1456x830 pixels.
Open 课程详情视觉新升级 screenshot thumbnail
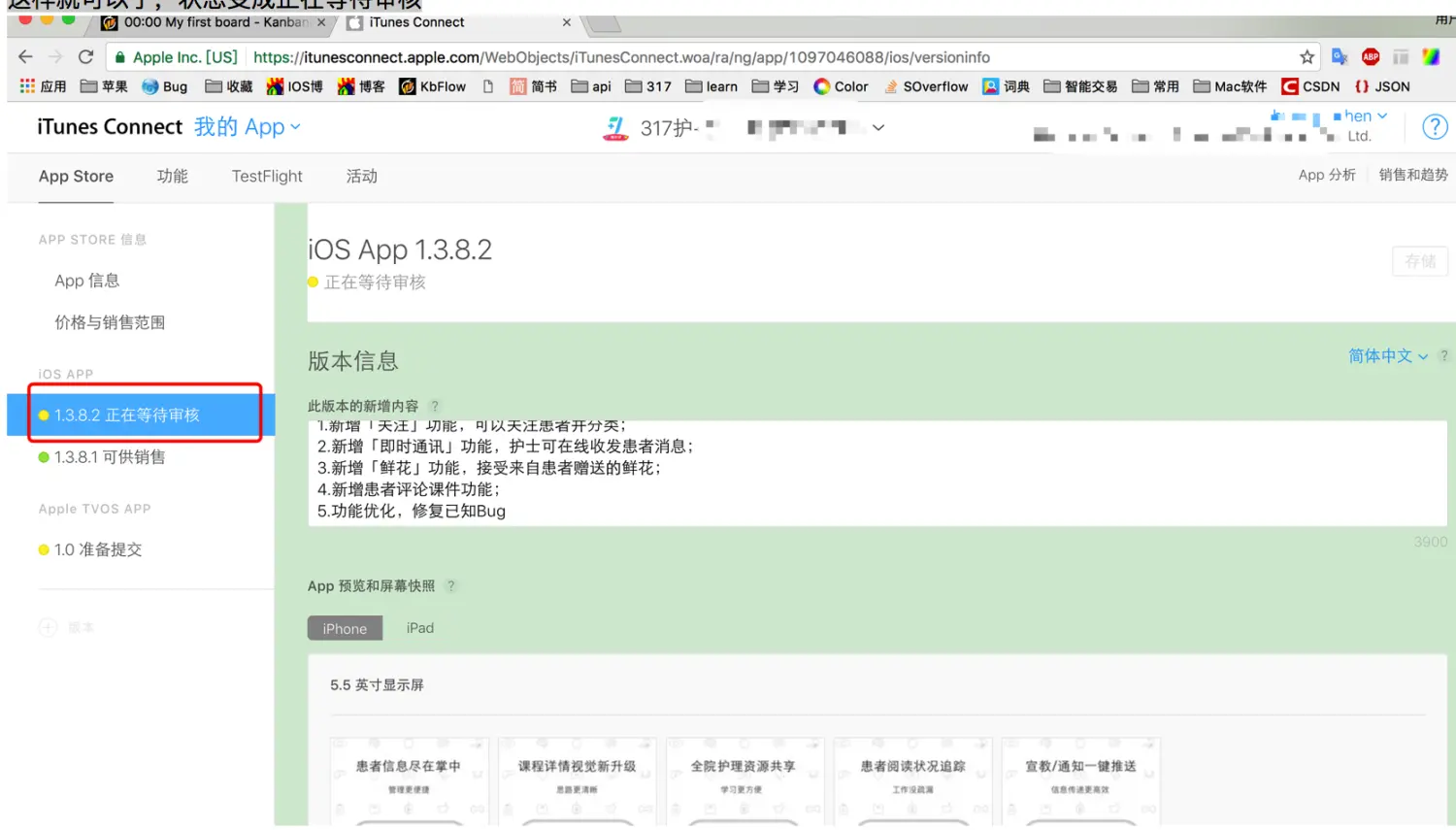pyautogui.click(x=577, y=781)
